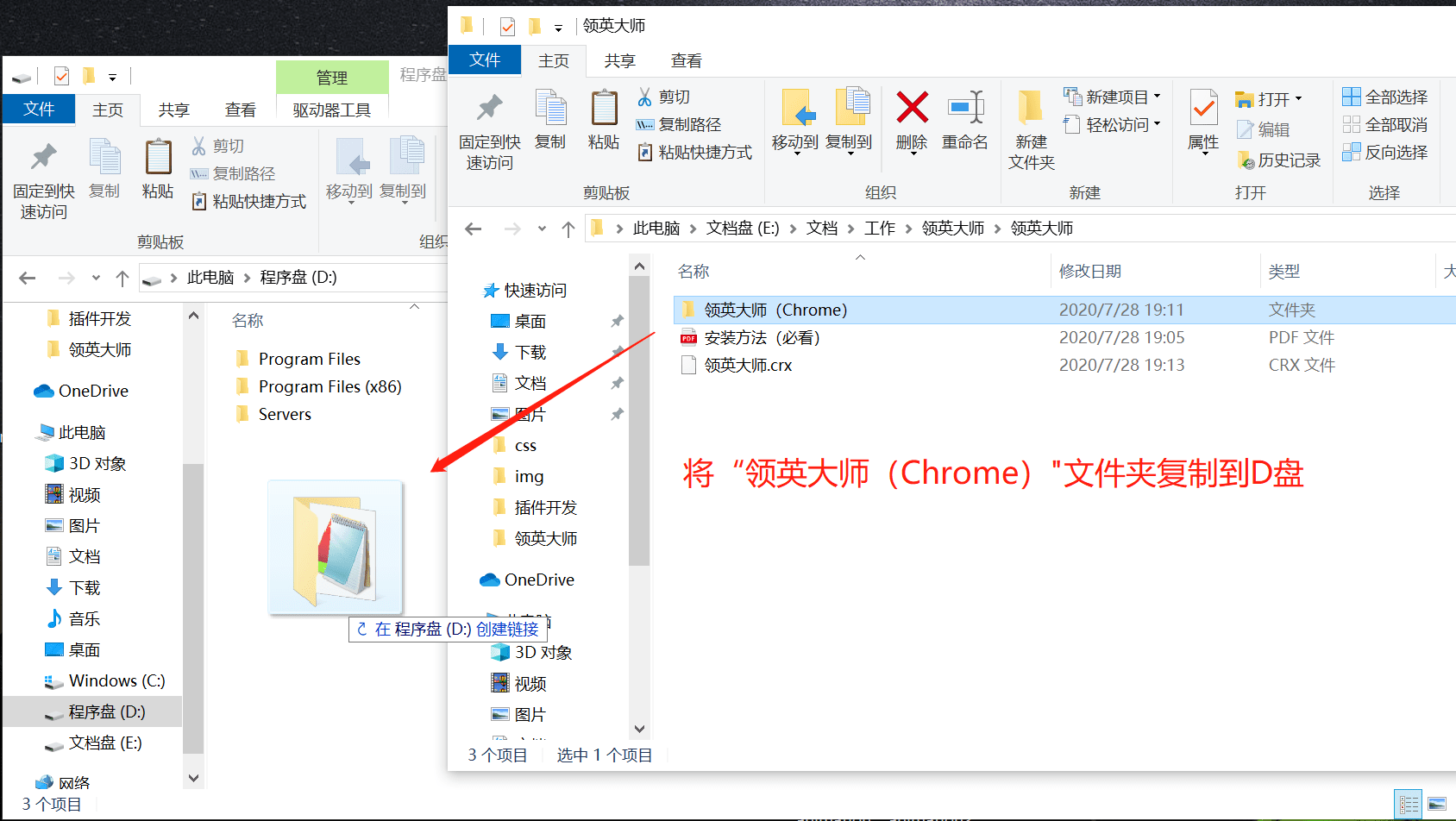
Task: Click 工作 in the front window breadcrumb
Action: (880, 229)
